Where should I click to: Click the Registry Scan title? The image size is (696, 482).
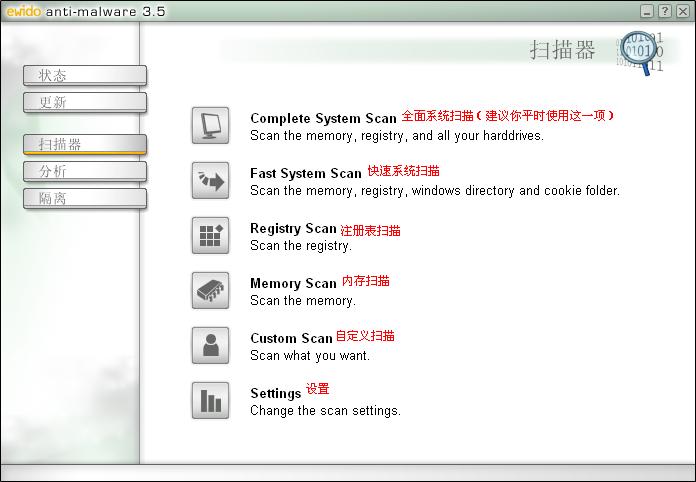(x=293, y=229)
